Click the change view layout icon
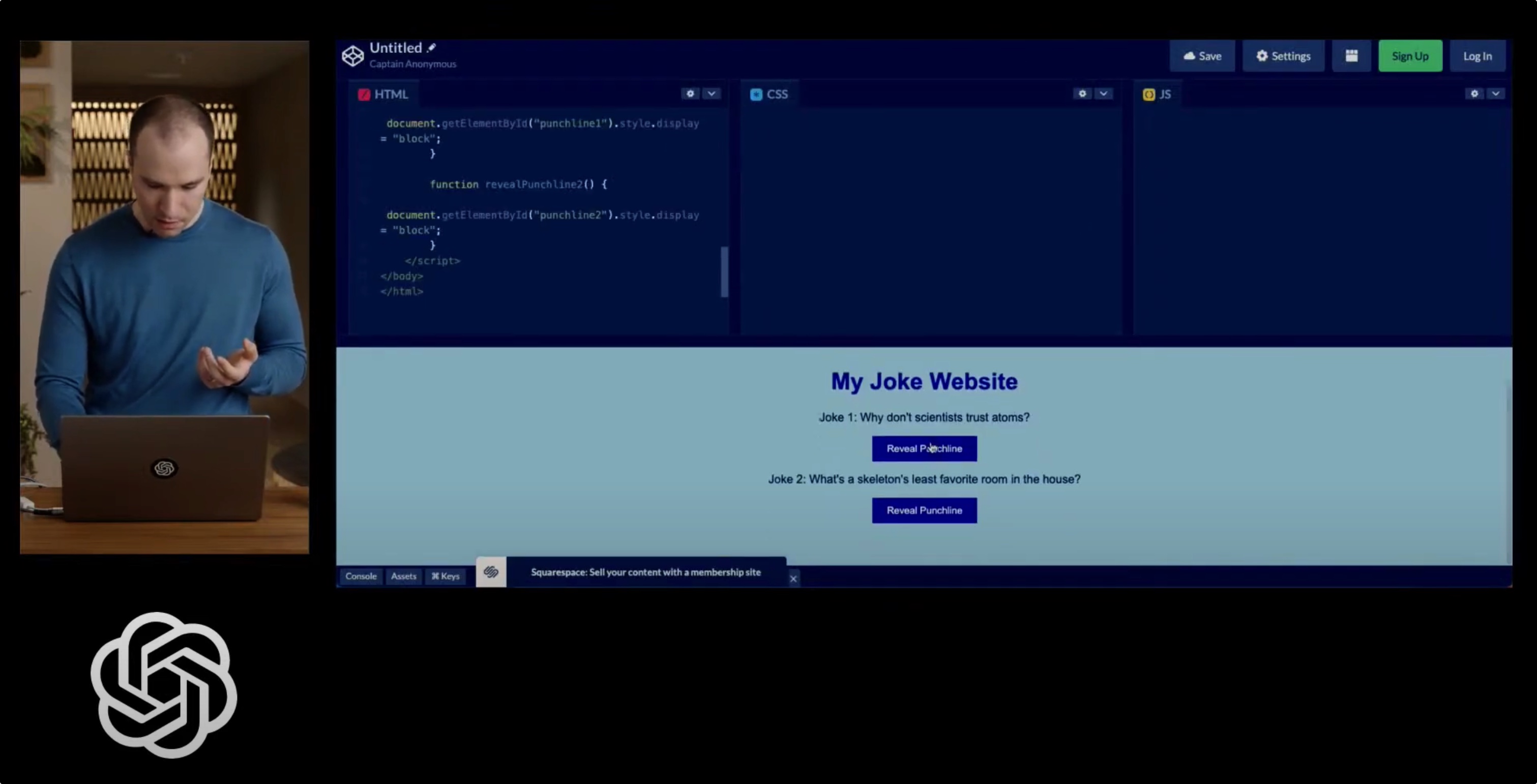Viewport: 1537px width, 784px height. (1351, 56)
